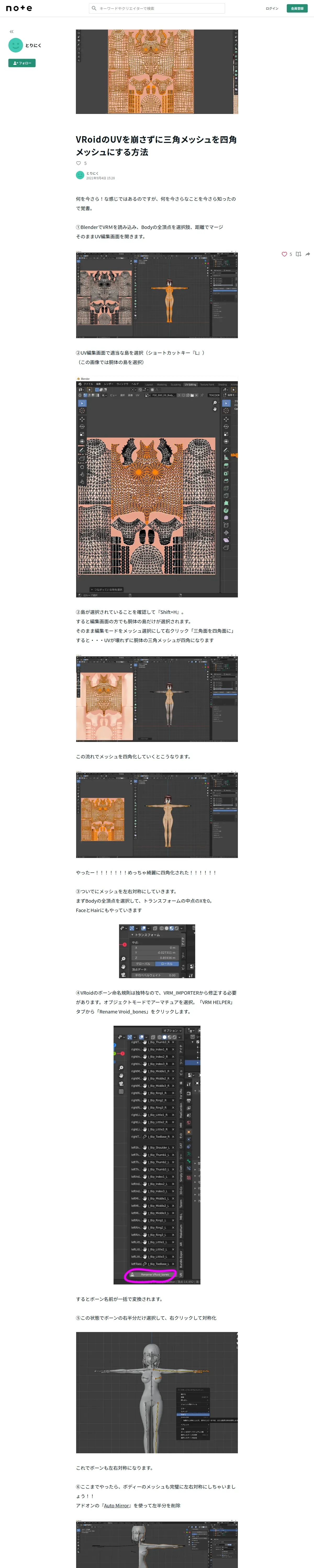The width and height of the screenshot is (314, 1568).
Task: Open the ログイン login link
Action: click(x=272, y=9)
